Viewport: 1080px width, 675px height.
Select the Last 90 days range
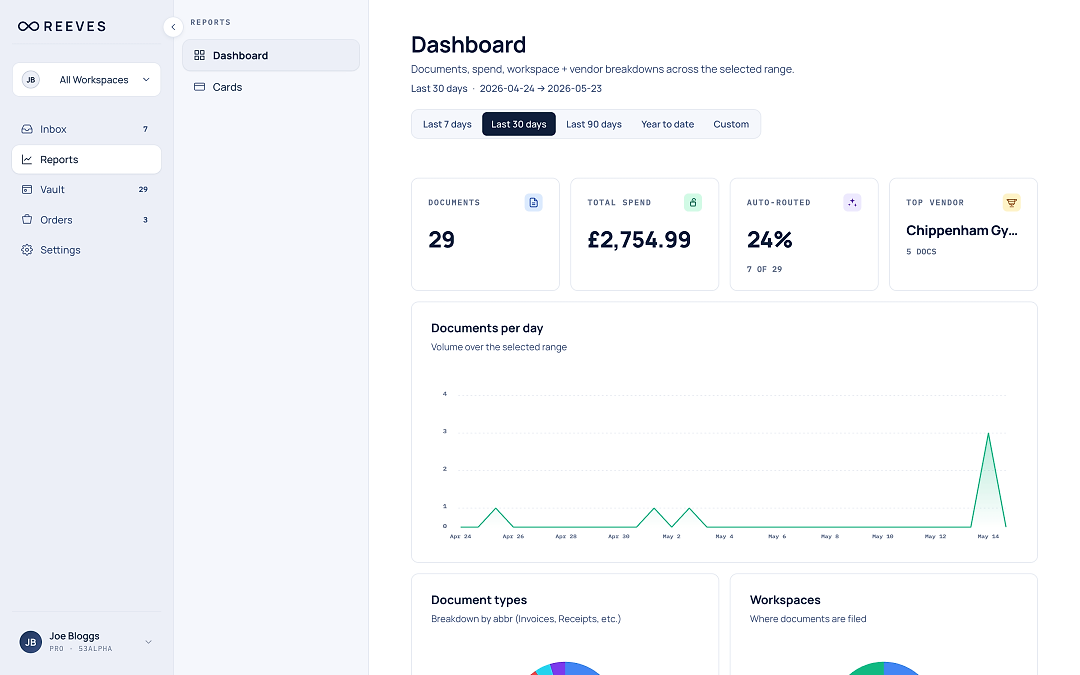[594, 124]
